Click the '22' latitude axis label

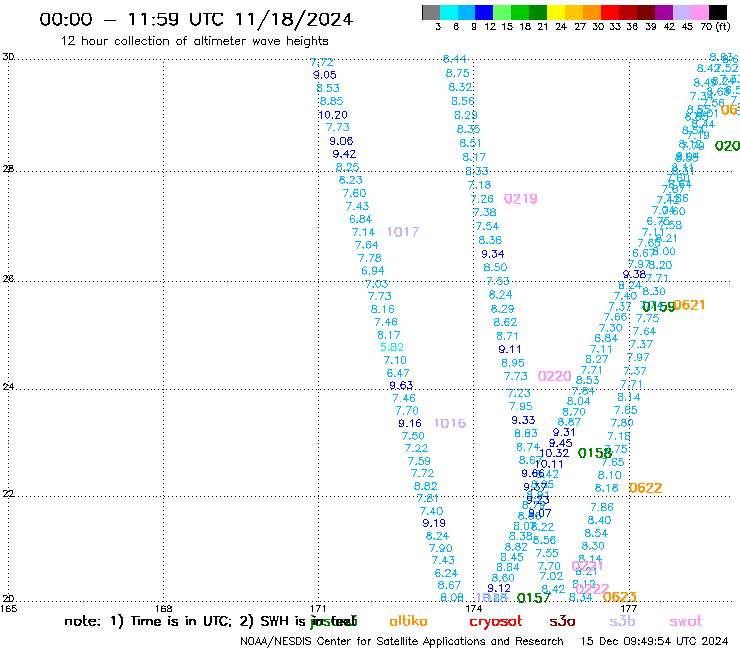point(8,494)
